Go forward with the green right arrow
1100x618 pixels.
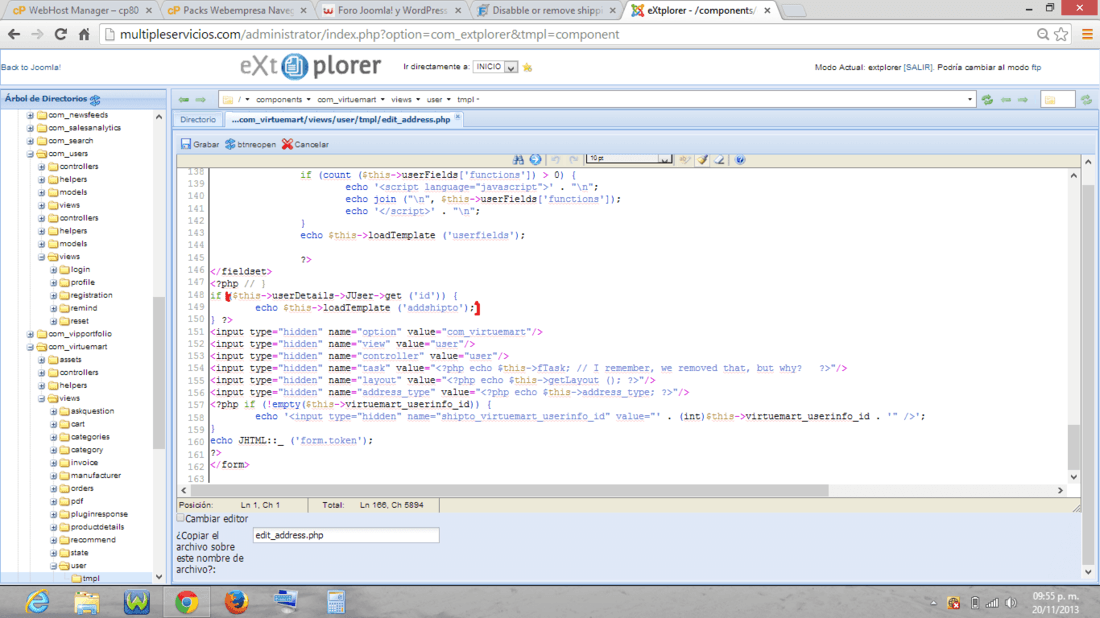click(201, 100)
